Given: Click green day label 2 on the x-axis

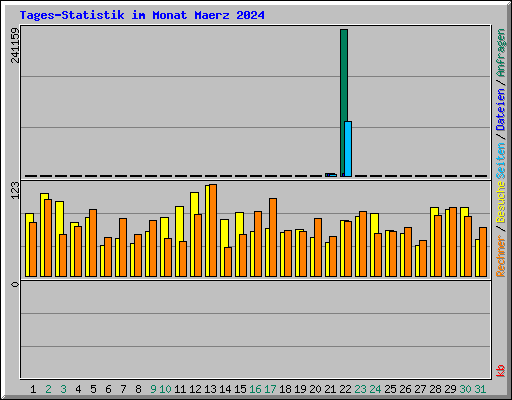Looking at the screenshot, I should tap(48, 389).
